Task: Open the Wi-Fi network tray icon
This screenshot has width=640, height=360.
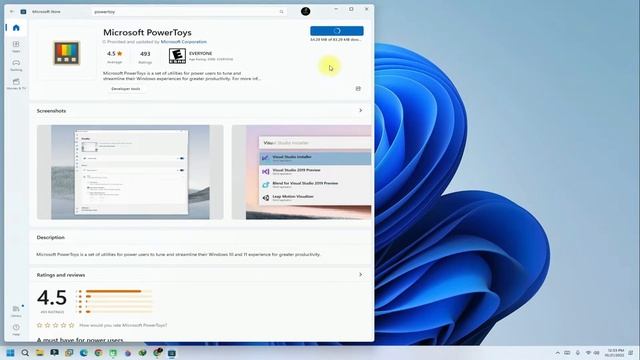Action: tap(588, 353)
